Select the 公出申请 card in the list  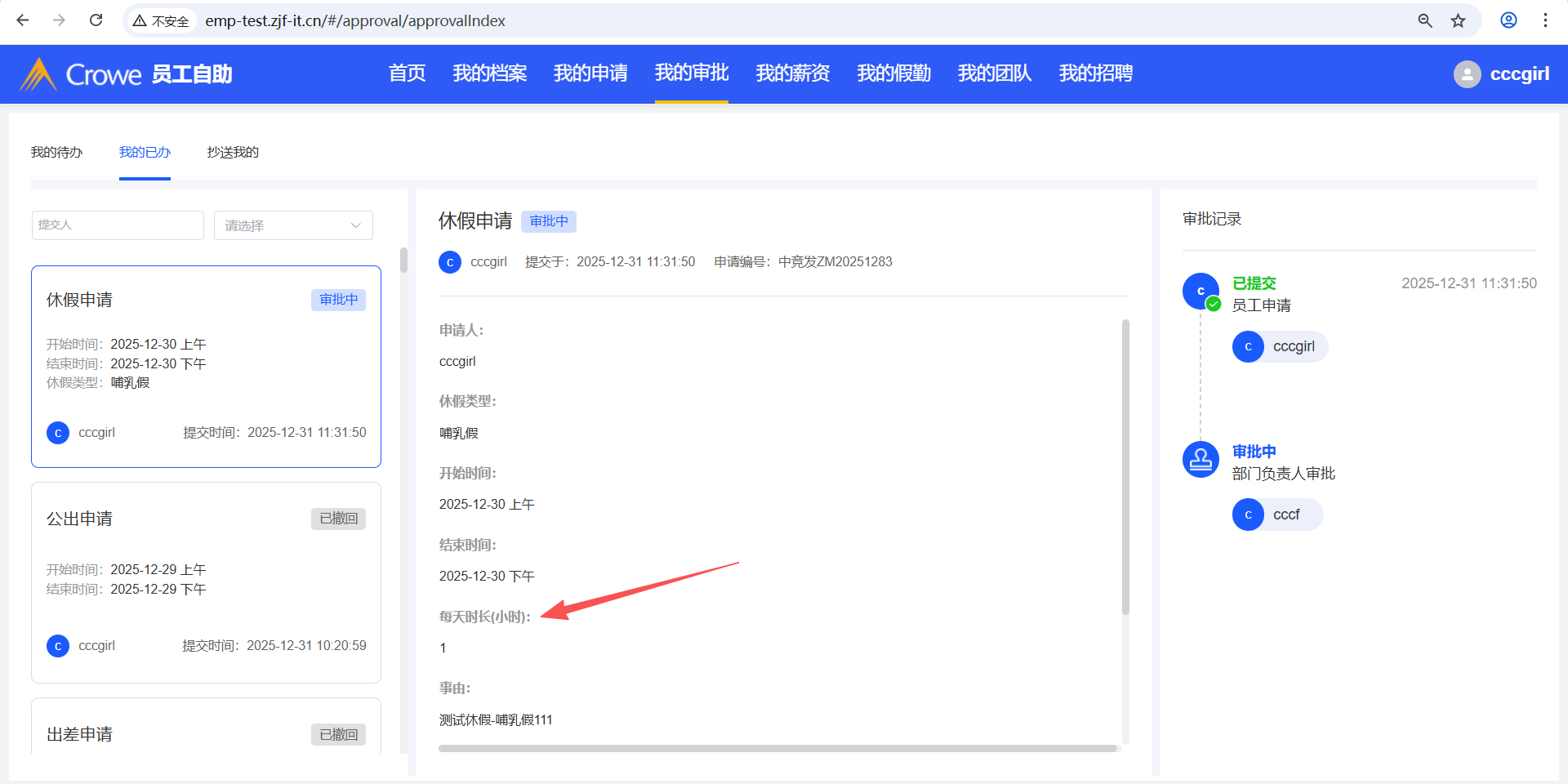(206, 582)
